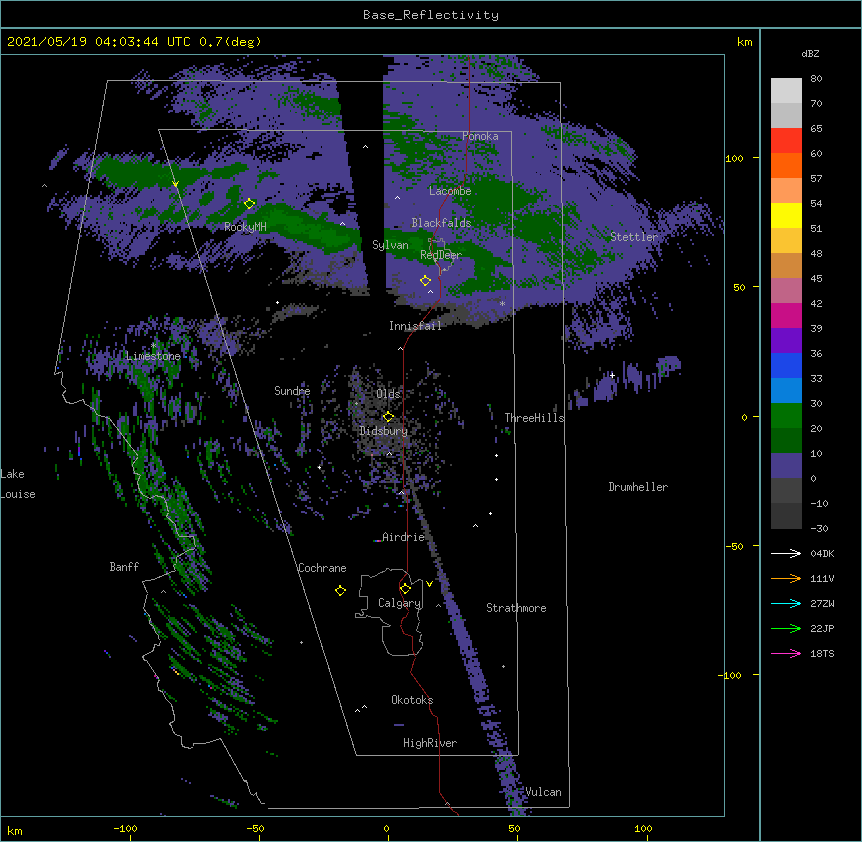Click the Vulcan label
The image size is (862, 842).
(x=543, y=792)
